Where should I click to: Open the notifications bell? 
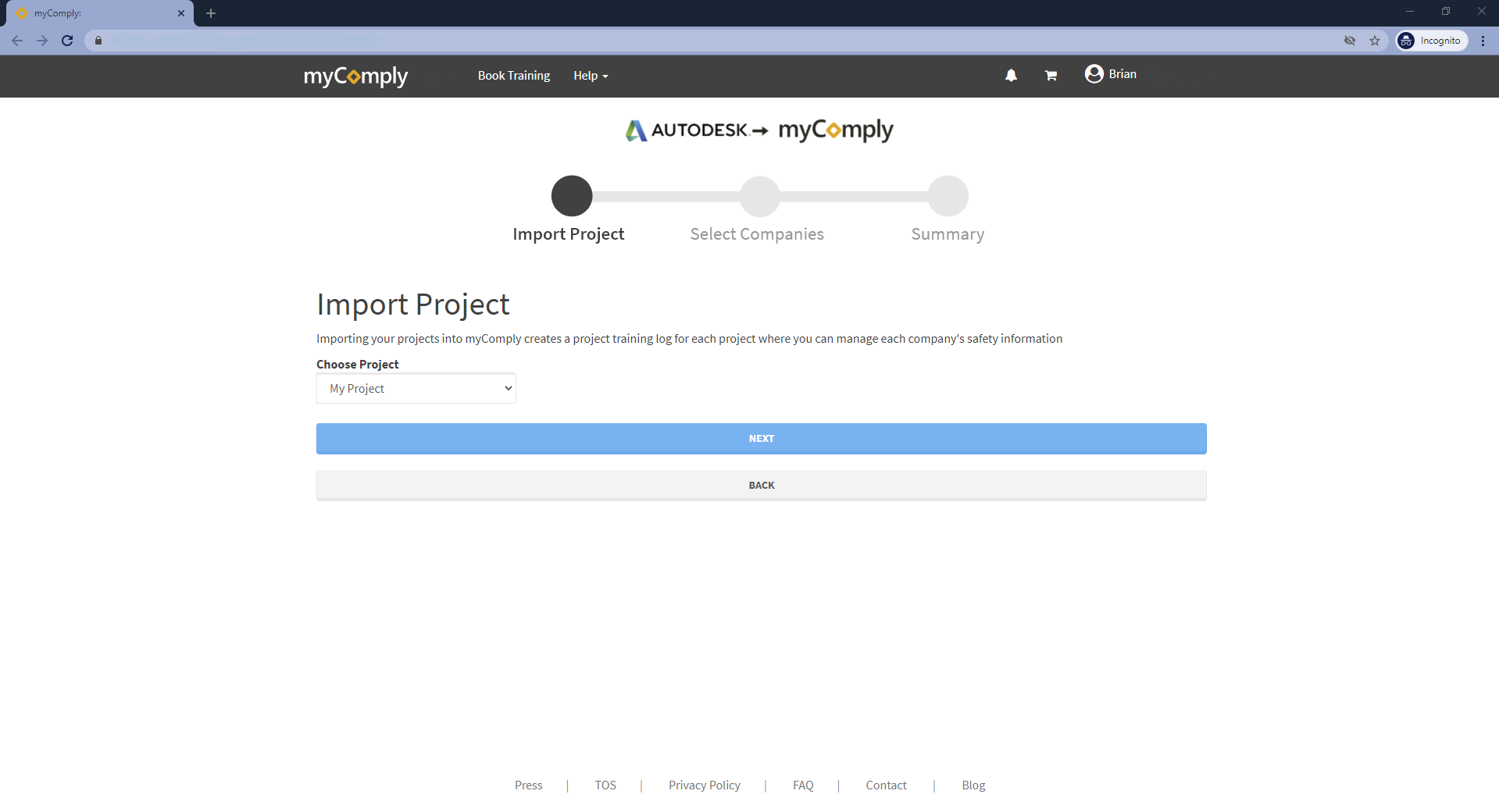pyautogui.click(x=1011, y=75)
